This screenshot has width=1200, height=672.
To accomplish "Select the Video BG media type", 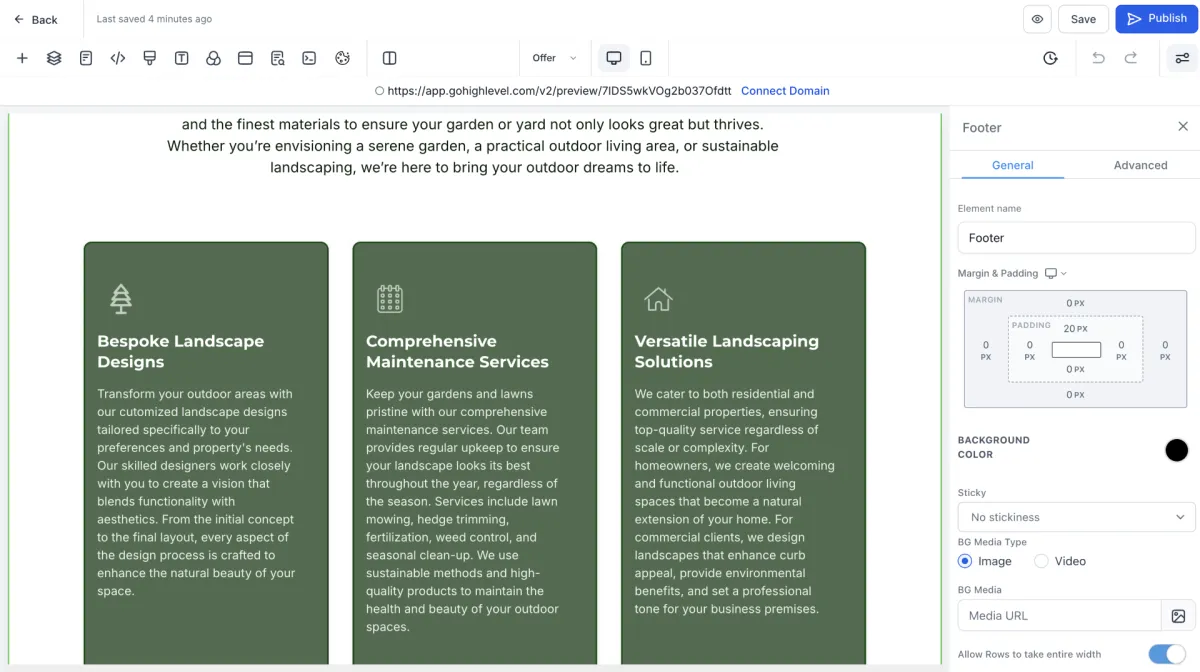I will (x=1060, y=561).
